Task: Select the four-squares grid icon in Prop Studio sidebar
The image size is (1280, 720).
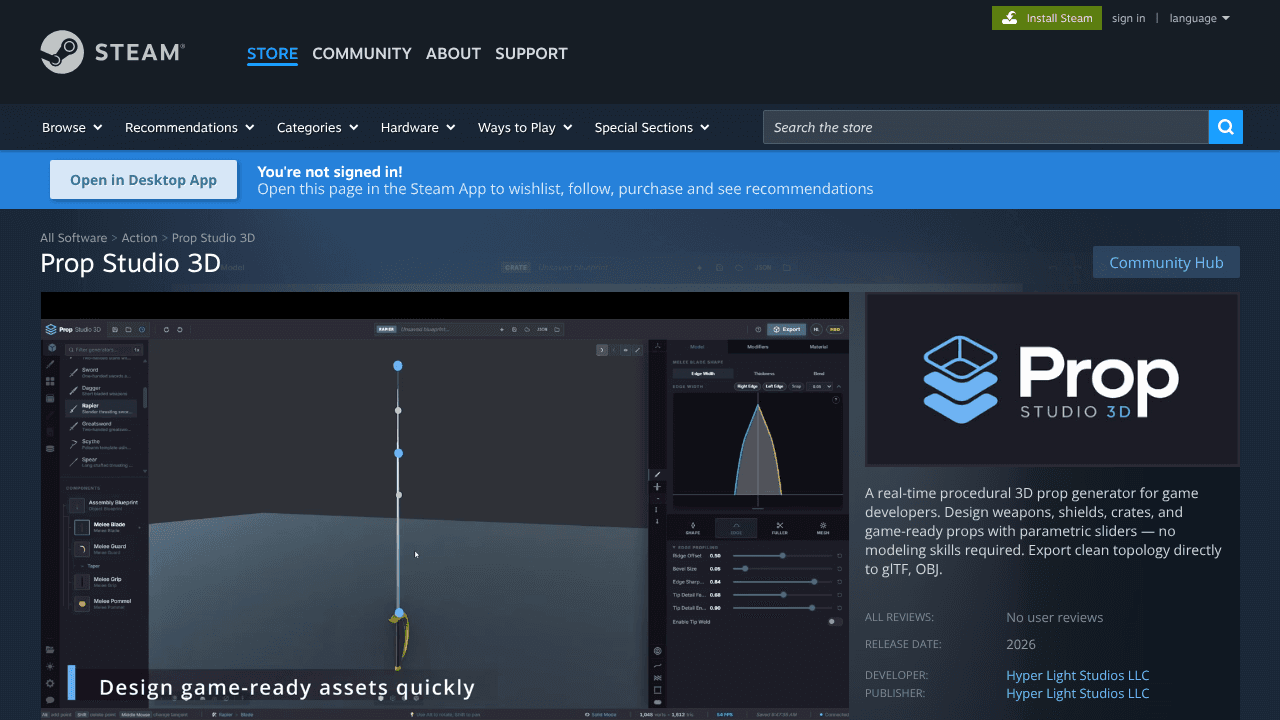Action: click(x=50, y=381)
